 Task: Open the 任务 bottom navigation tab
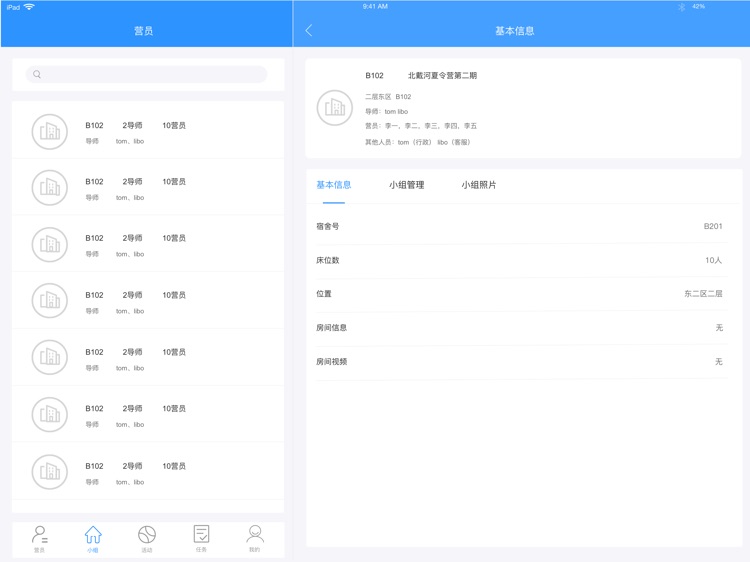point(201,539)
